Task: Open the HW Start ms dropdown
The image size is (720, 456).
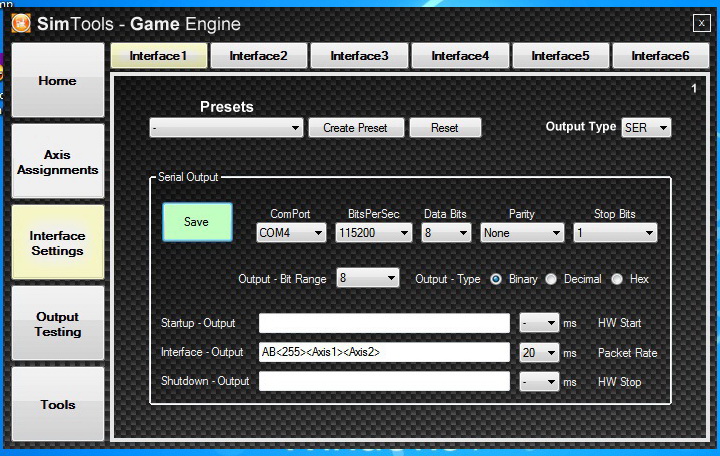Action: [x=539, y=323]
